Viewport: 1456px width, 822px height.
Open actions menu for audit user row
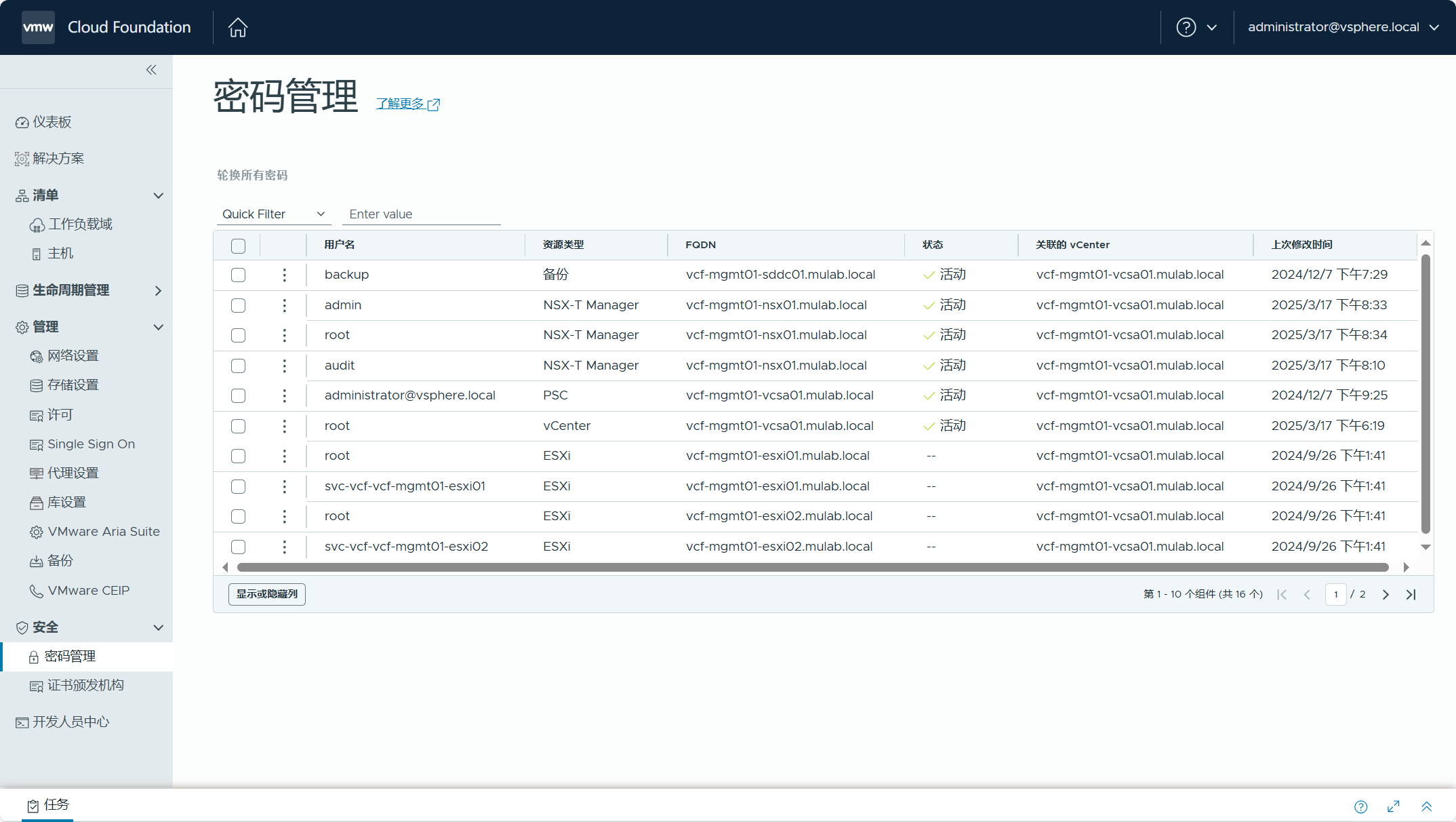pyautogui.click(x=284, y=366)
